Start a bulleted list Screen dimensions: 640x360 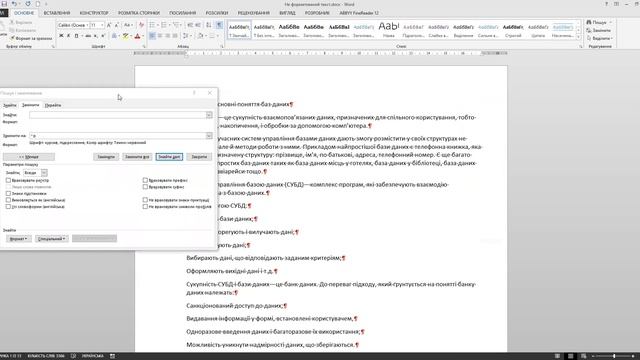[x=152, y=25]
